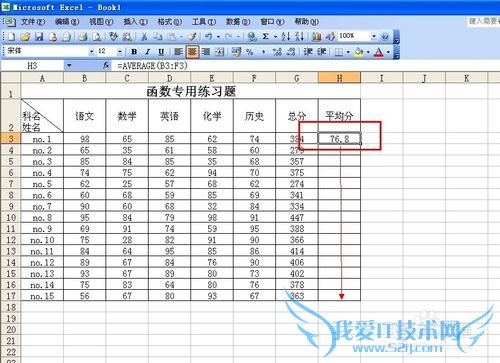Click the help search box at top right
The image size is (500, 363).
click(484, 21)
